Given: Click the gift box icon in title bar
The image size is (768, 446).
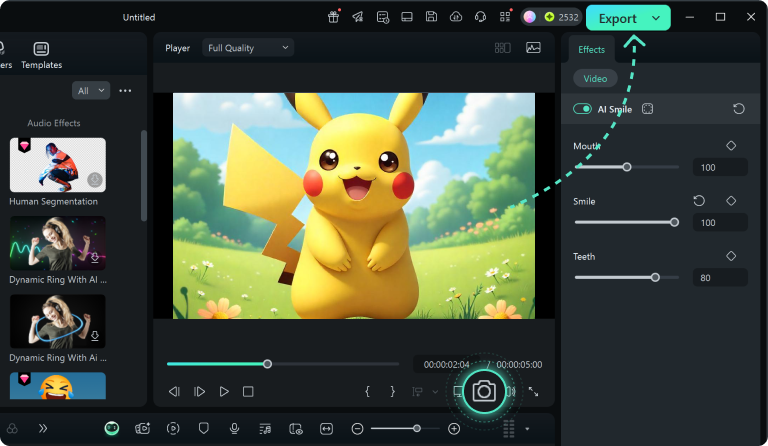Looking at the screenshot, I should pos(334,17).
